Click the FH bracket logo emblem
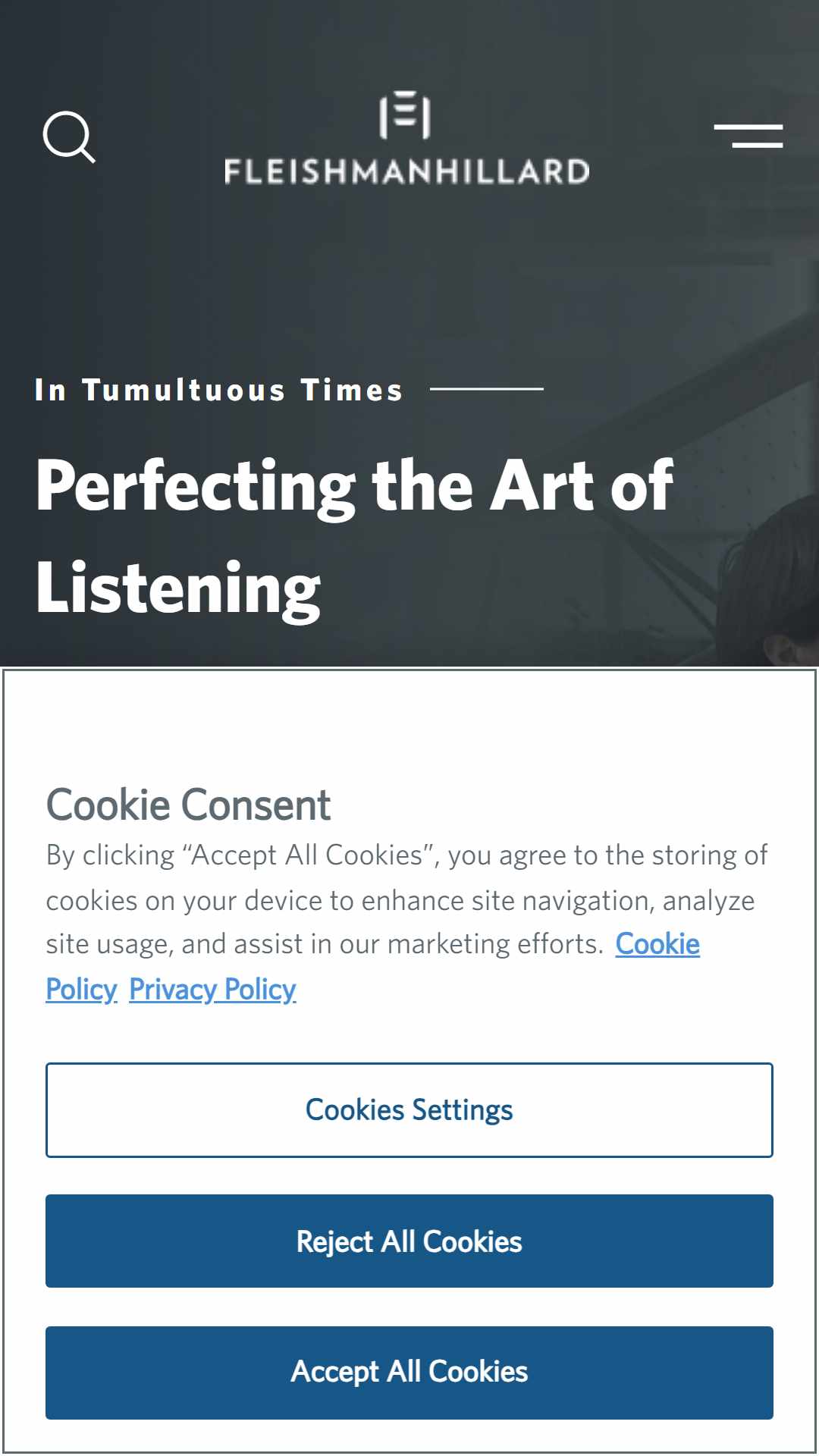819x1456 pixels. (x=405, y=115)
